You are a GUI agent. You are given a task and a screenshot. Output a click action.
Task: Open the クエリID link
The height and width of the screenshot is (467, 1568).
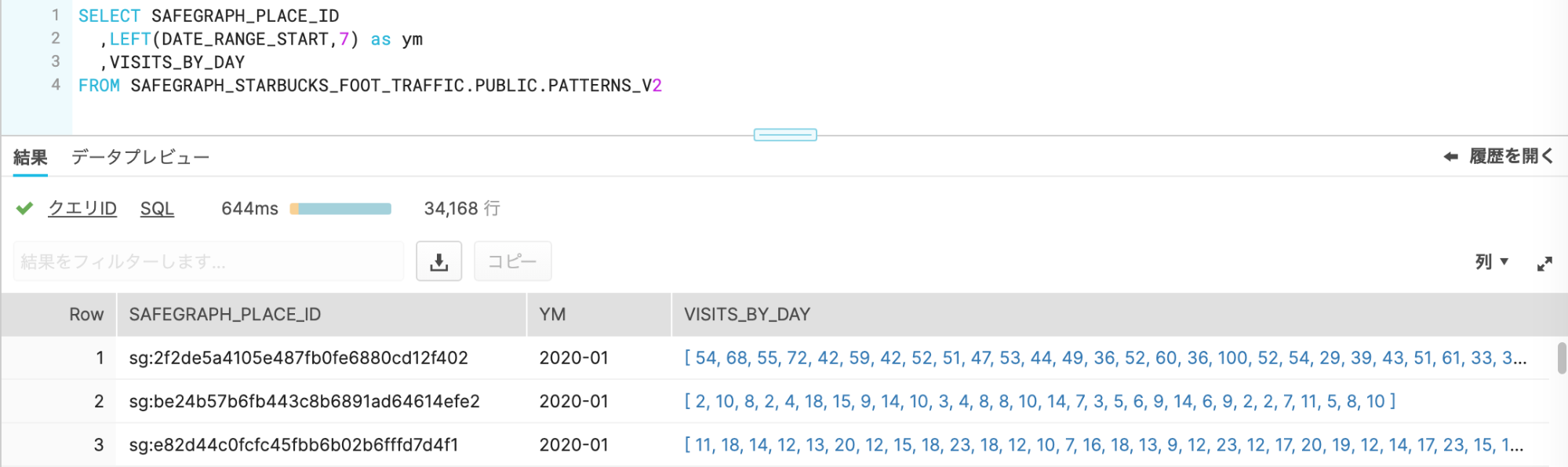(82, 208)
